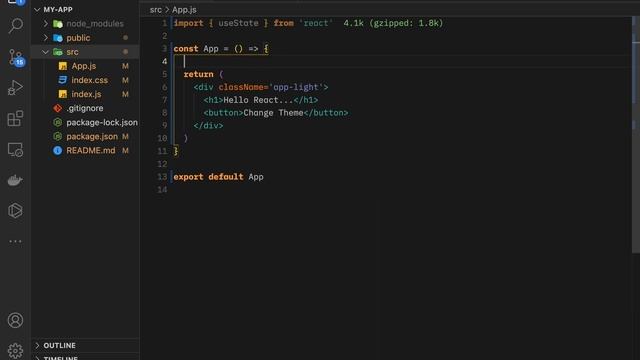This screenshot has width=640, height=360.
Task: Click the index.css file icon
Action: tap(62, 80)
